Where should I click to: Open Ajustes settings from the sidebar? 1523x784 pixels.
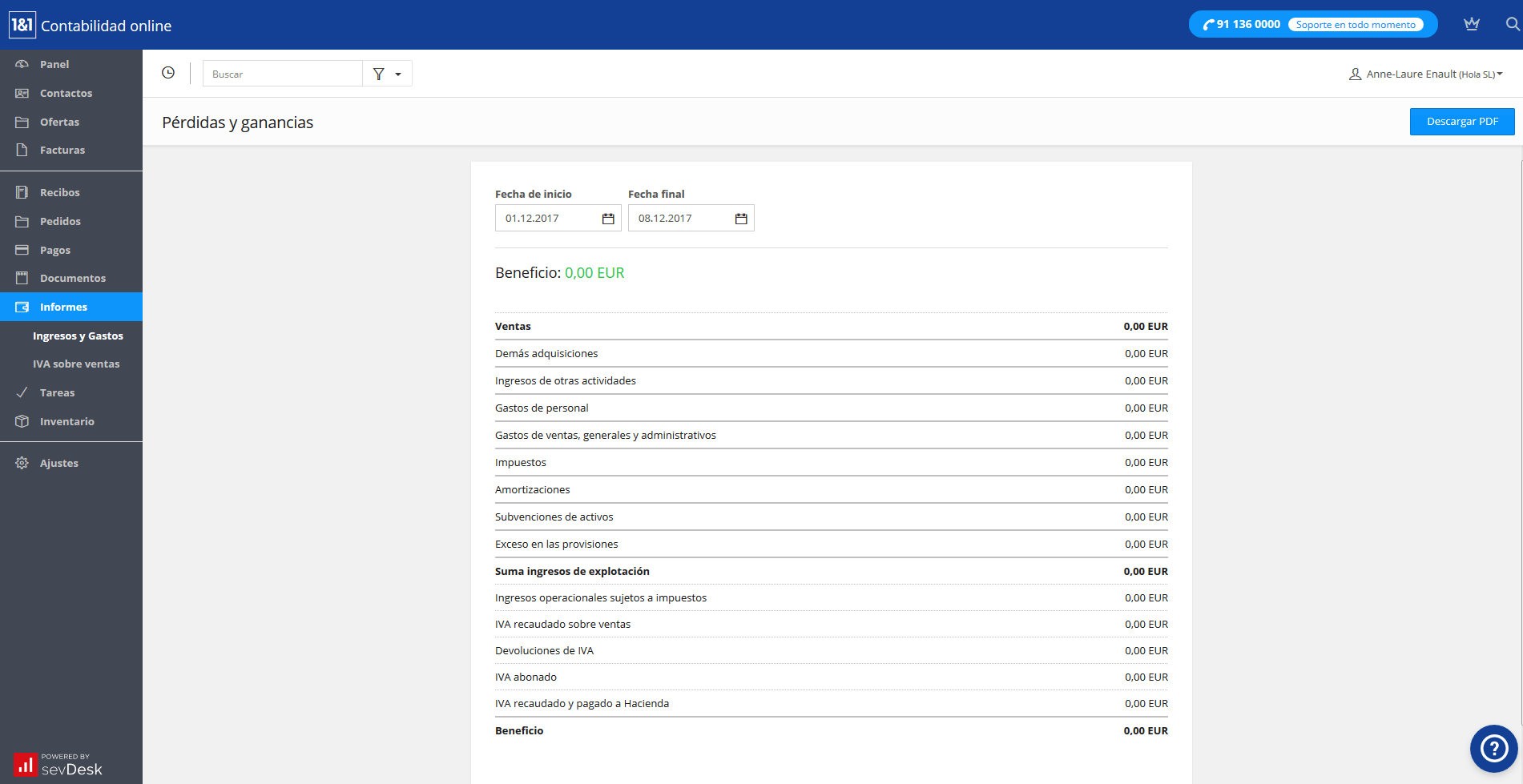pos(59,463)
